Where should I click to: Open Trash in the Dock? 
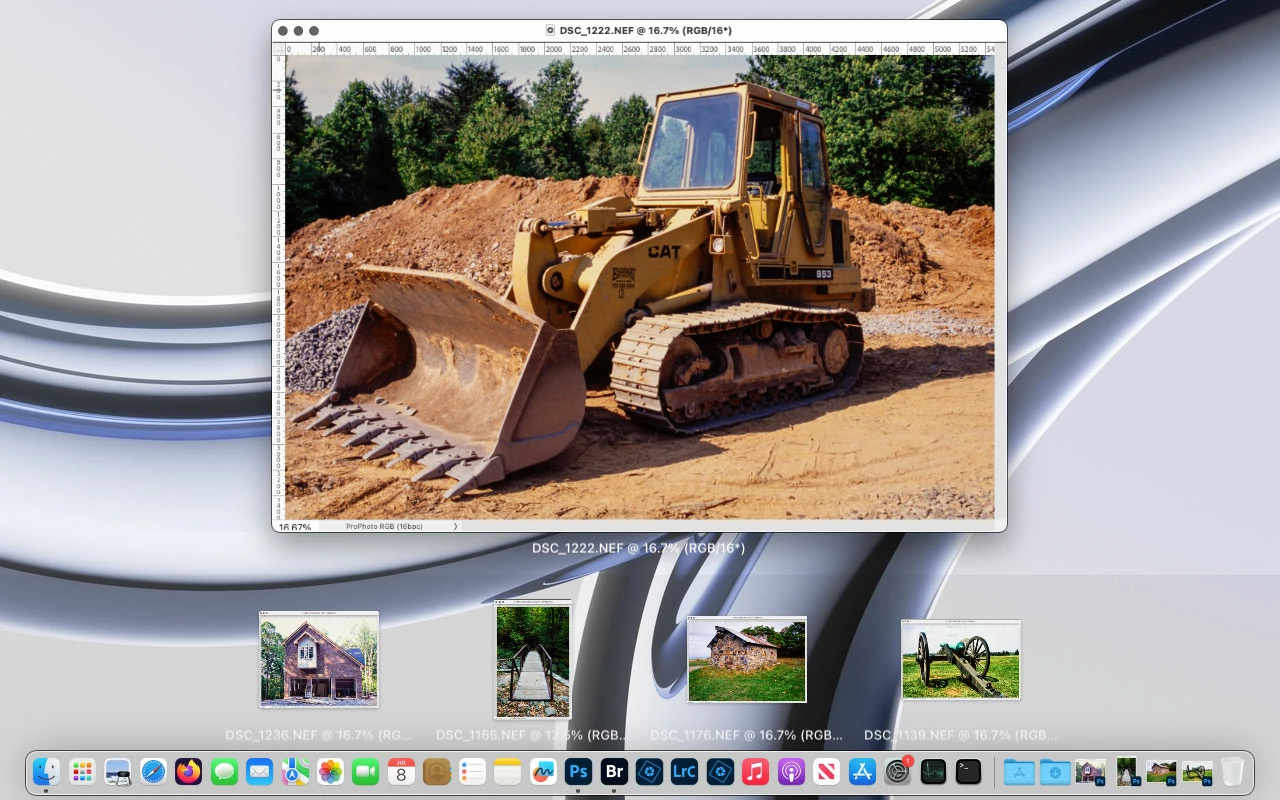coord(1232,772)
